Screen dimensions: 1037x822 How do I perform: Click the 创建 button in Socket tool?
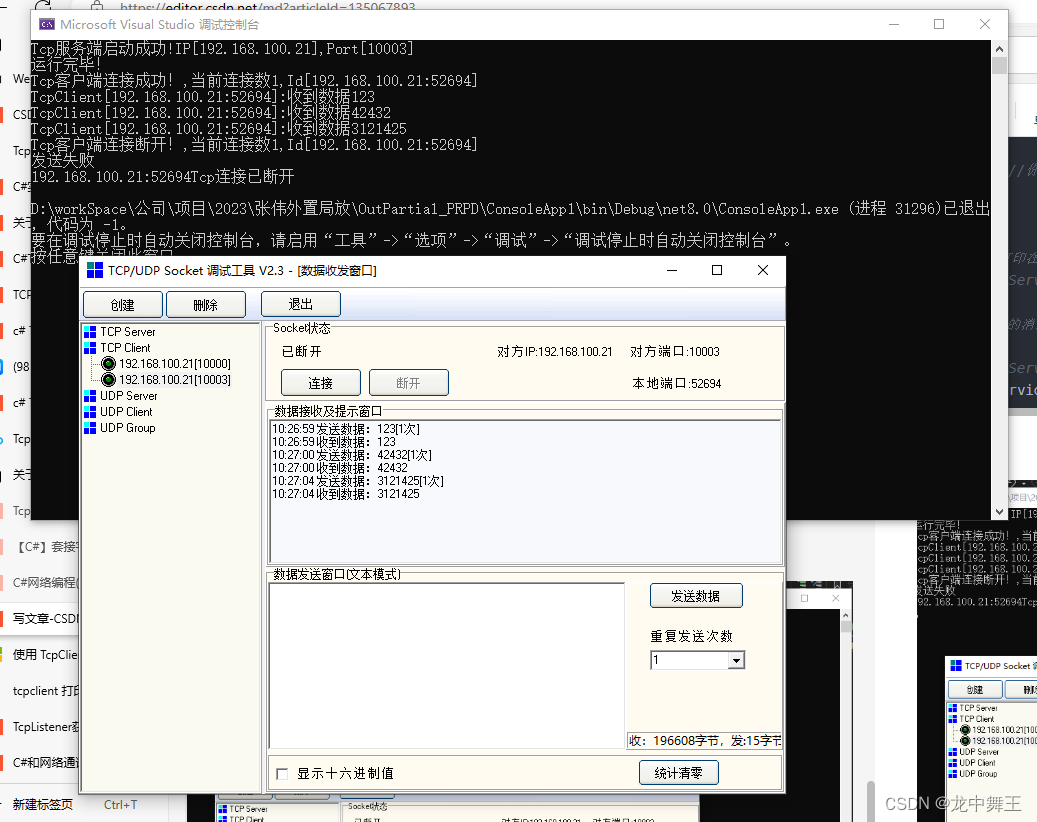point(123,305)
